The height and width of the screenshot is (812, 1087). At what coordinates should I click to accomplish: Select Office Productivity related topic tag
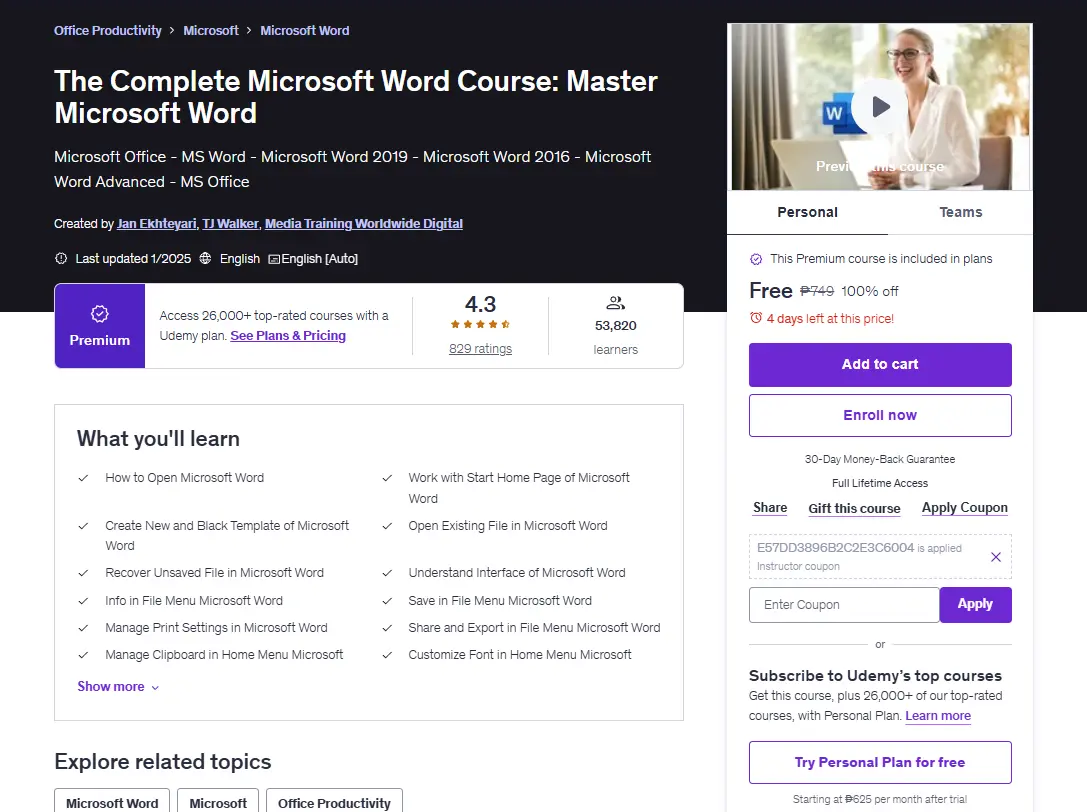point(334,802)
